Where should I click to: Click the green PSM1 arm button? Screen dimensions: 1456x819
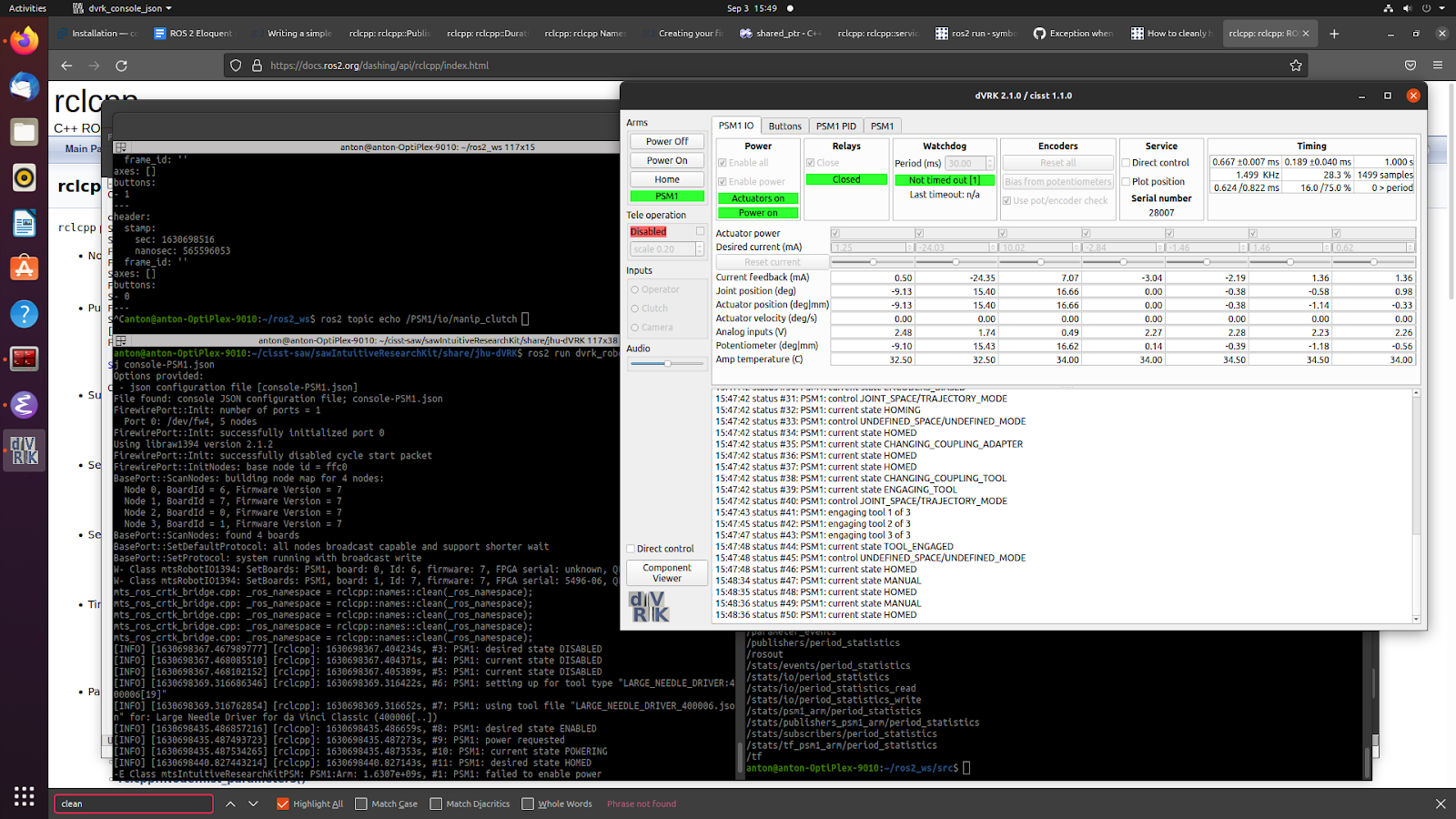point(667,197)
